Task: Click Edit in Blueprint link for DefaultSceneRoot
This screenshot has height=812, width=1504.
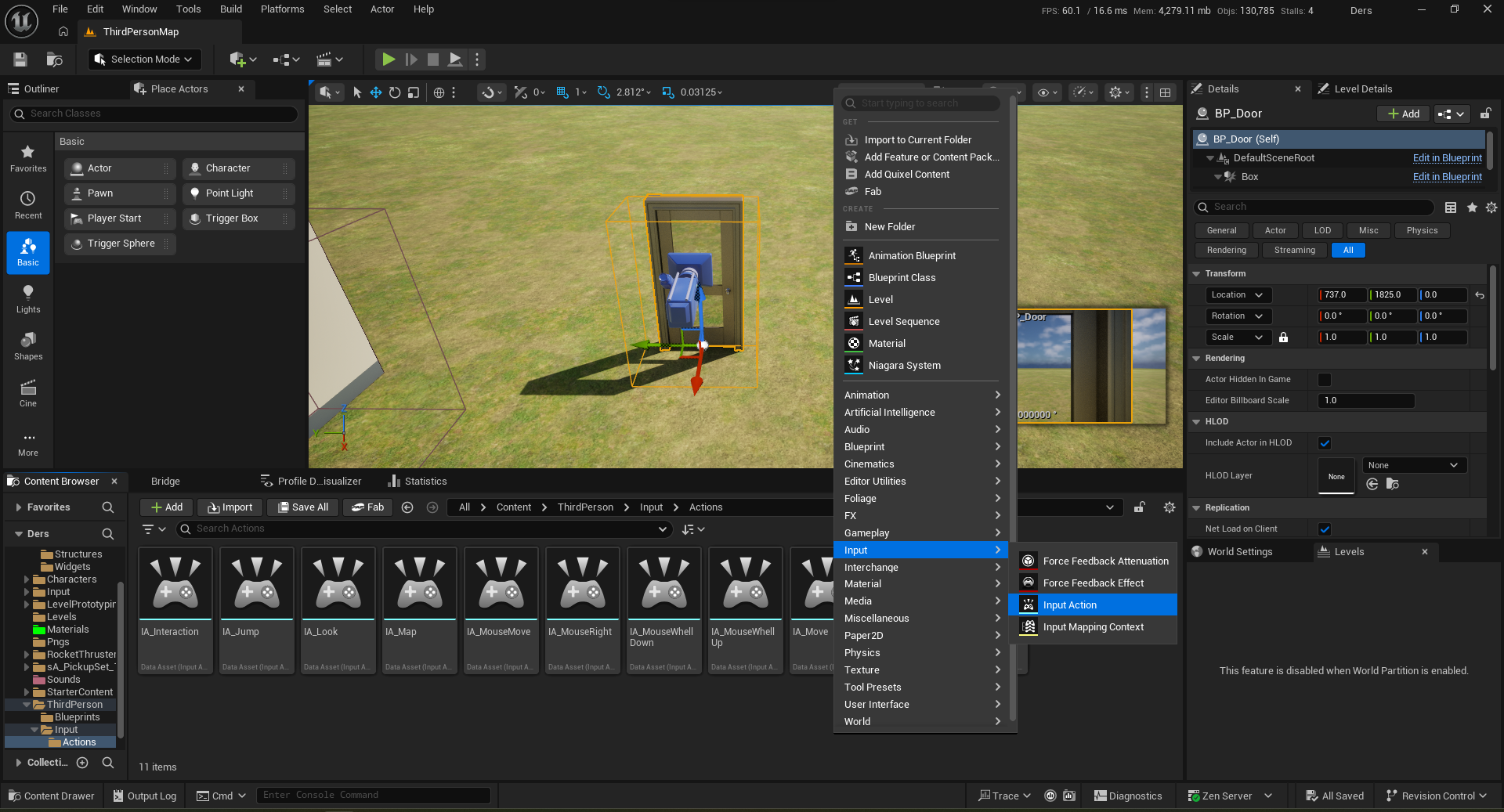Action: [1447, 158]
